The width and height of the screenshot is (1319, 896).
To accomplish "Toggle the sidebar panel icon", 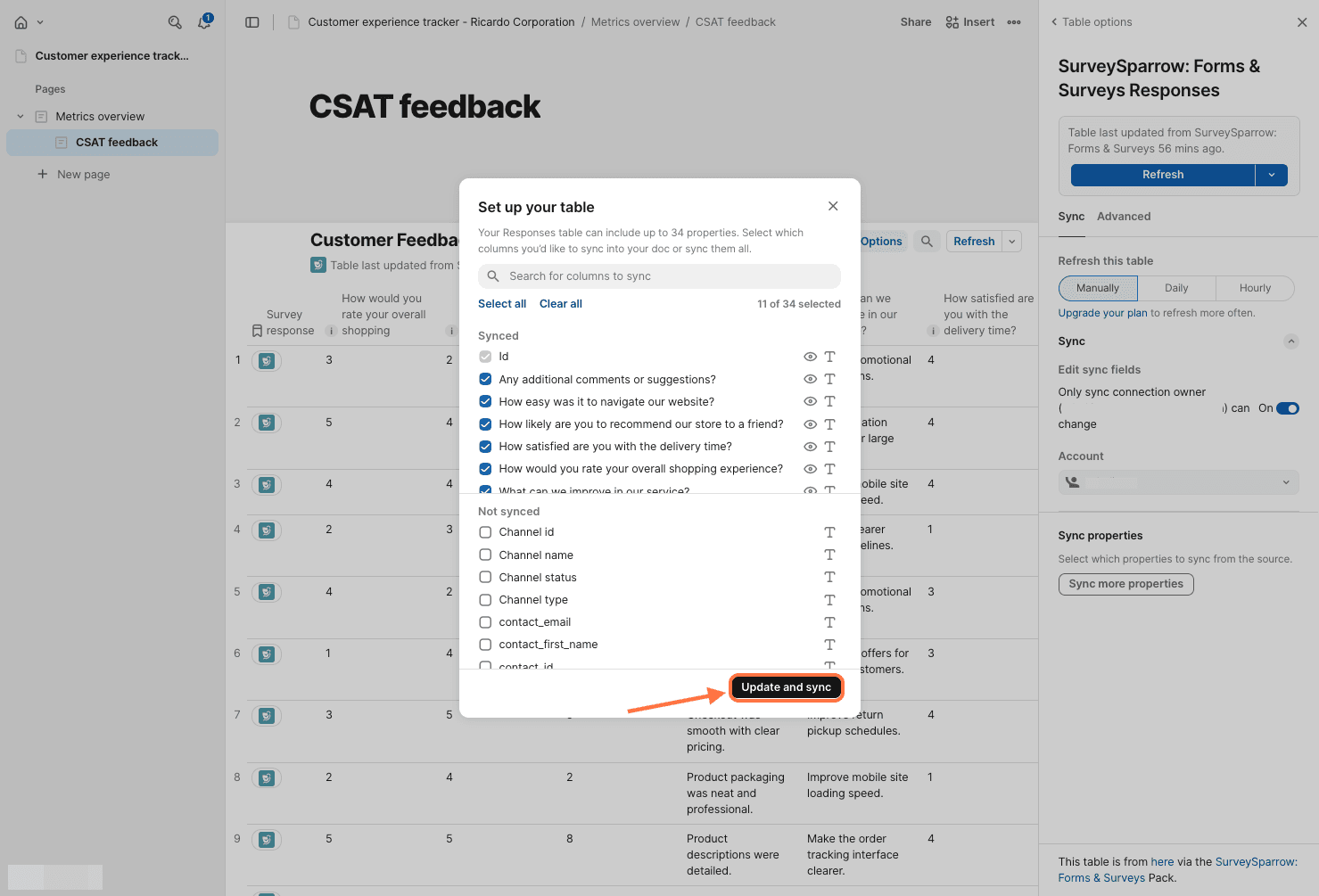I will click(x=252, y=22).
